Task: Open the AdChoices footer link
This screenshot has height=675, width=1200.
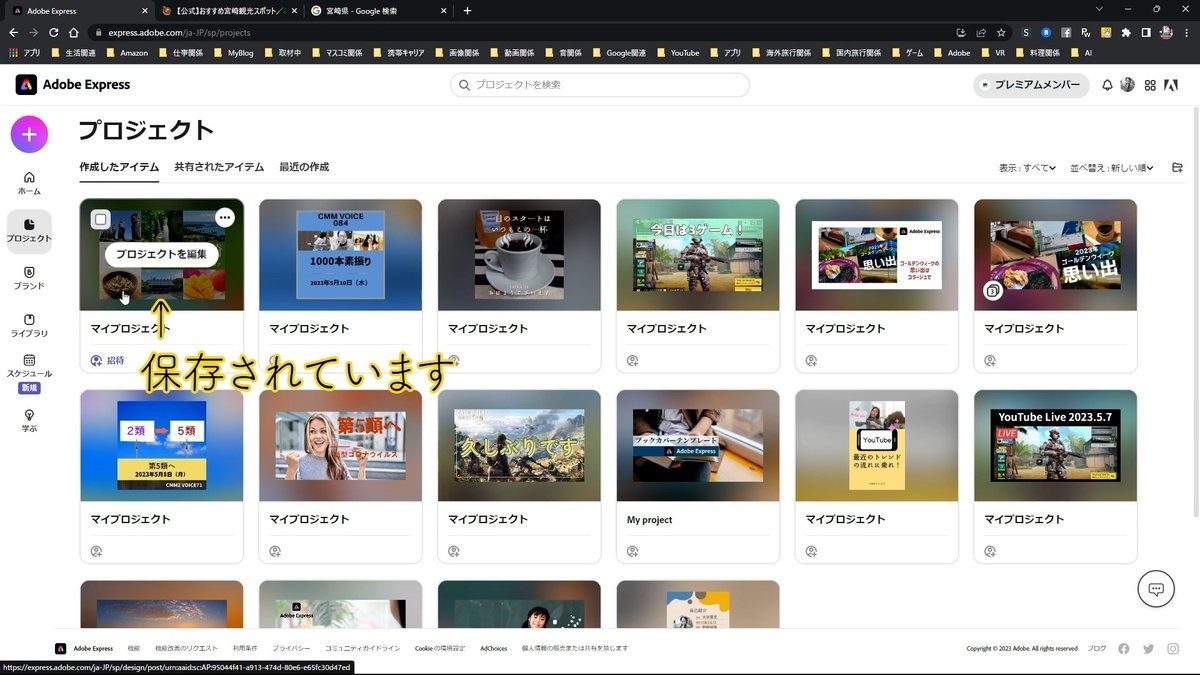Action: pyautogui.click(x=494, y=648)
